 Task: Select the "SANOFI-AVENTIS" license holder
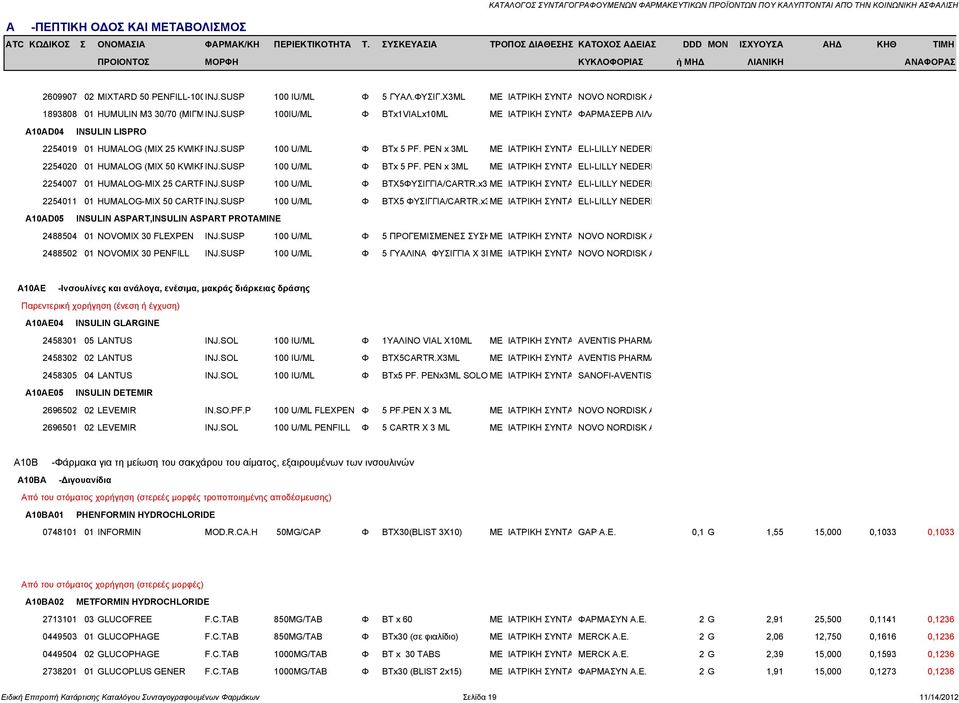pyautogui.click(x=615, y=376)
